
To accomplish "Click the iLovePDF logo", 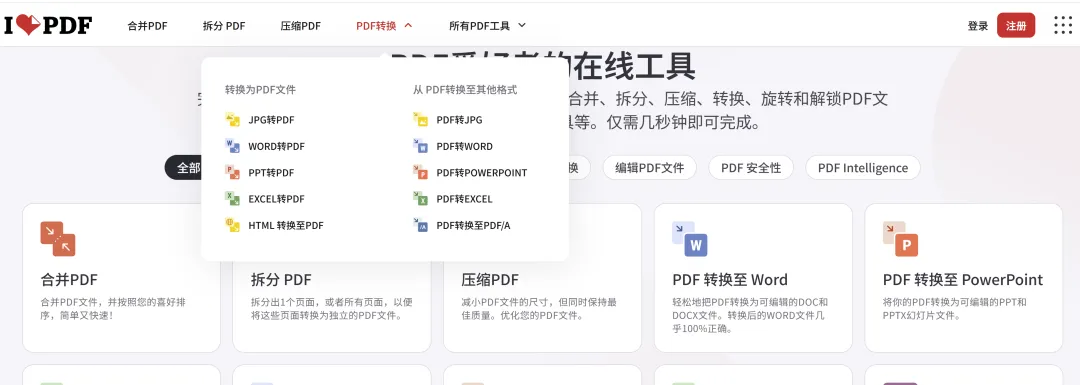I will point(48,25).
